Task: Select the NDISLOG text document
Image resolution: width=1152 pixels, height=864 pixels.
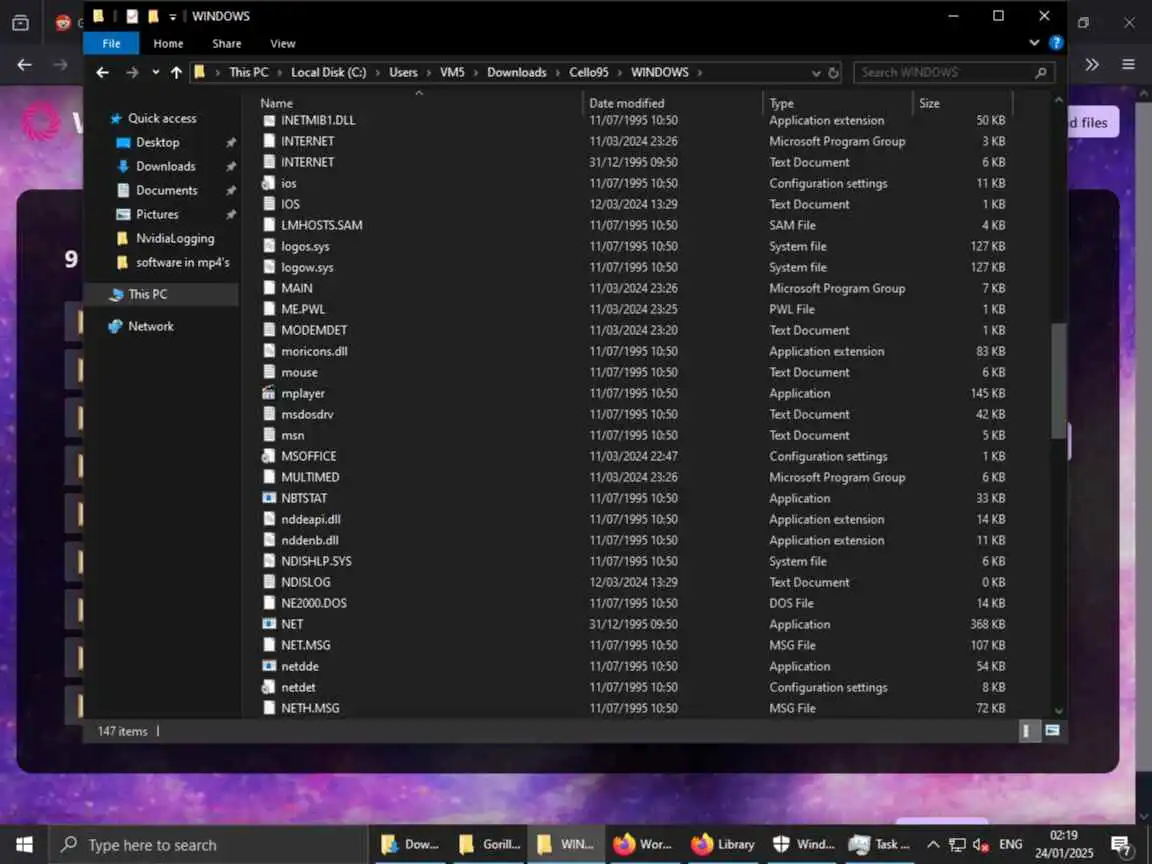Action: [x=306, y=582]
